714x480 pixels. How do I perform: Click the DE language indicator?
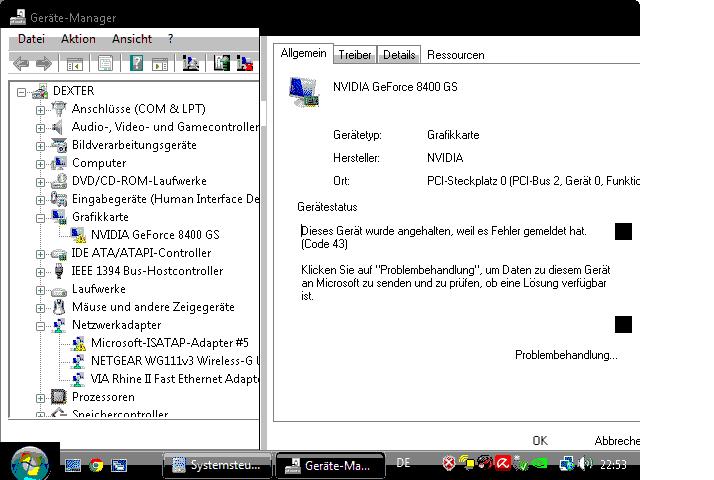(x=403, y=463)
